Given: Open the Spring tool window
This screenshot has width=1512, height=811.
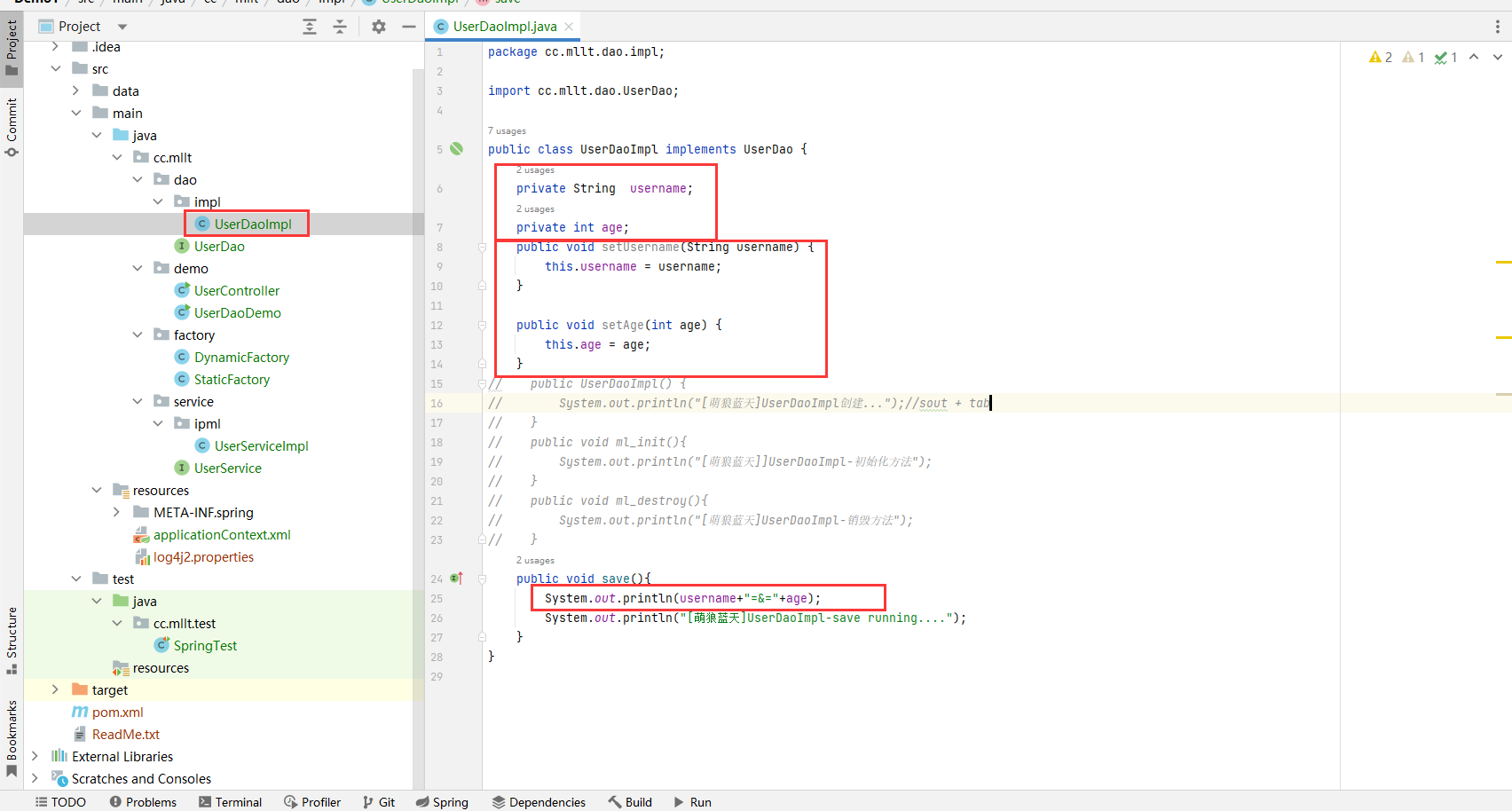Looking at the screenshot, I should pos(442,801).
